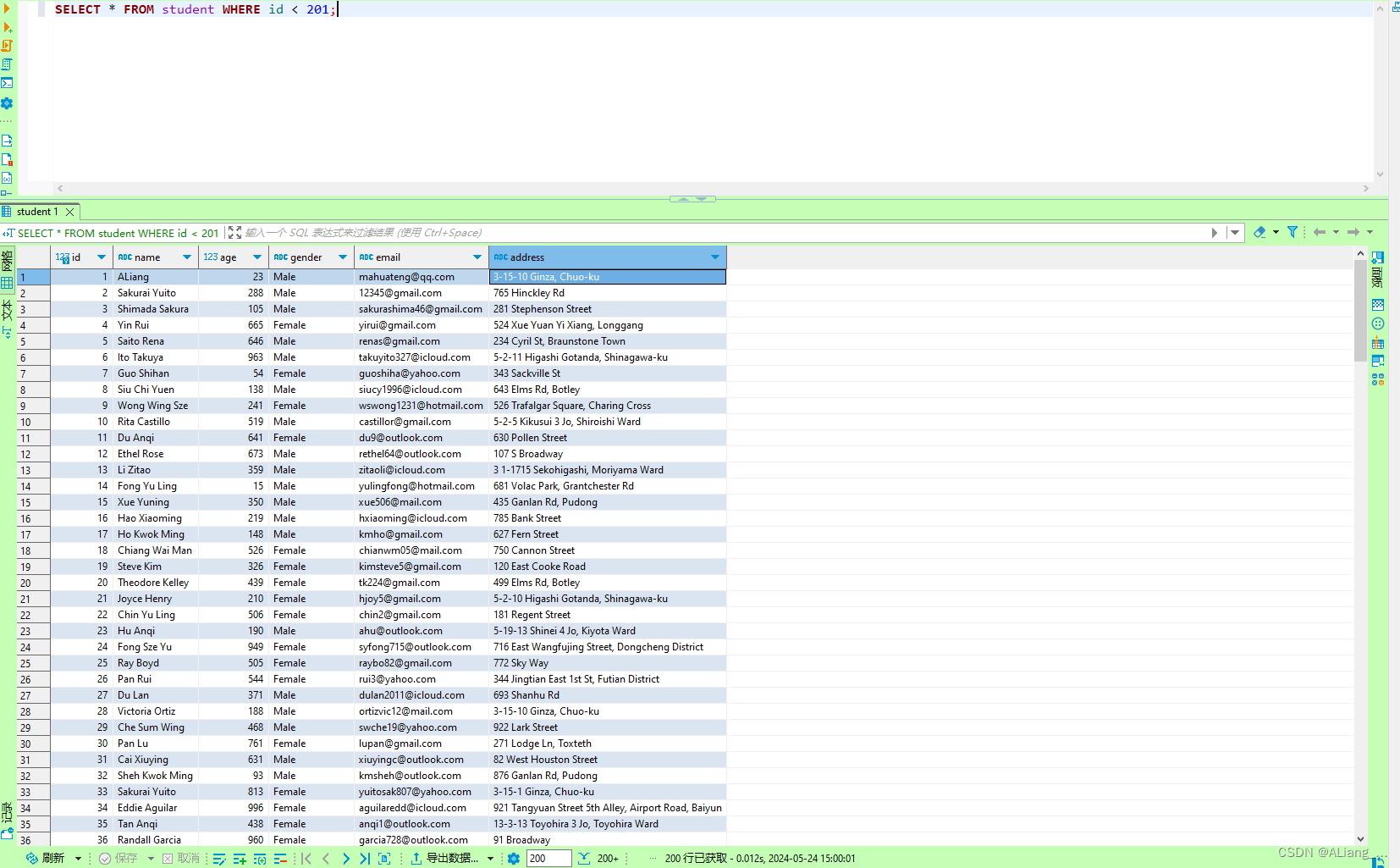Open the id column filter dropdown
This screenshot has width=1400, height=868.
point(102,257)
